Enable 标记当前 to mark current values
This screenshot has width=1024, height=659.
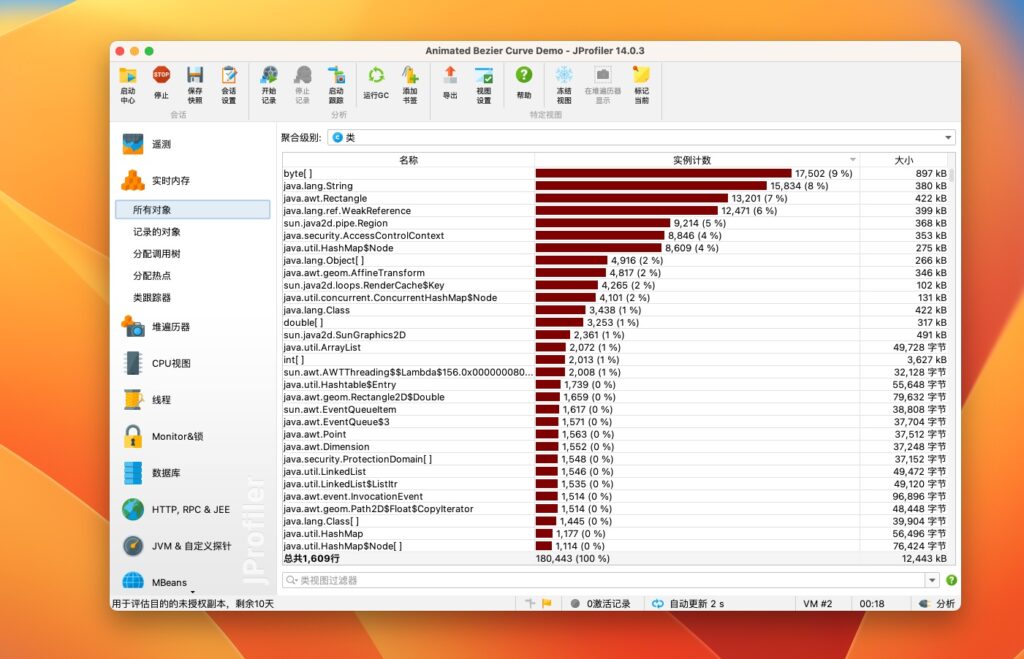pos(641,80)
